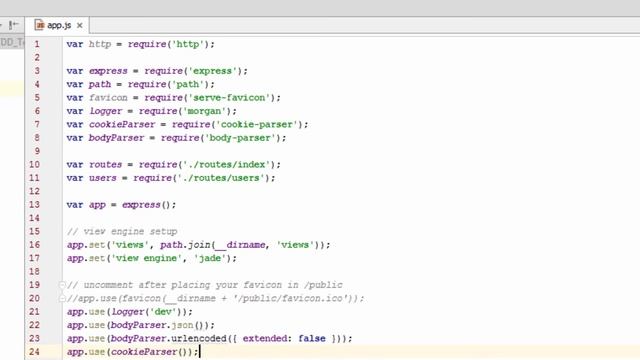
Task: Click 'extended' key on line 23
Action: click(x=265, y=338)
